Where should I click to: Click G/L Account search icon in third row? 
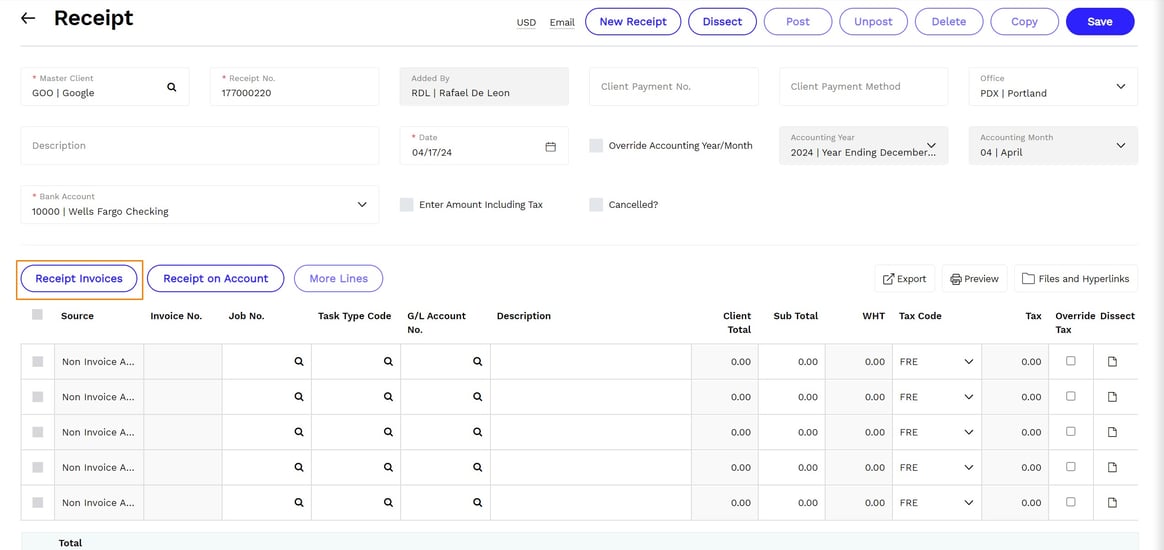pyautogui.click(x=477, y=432)
